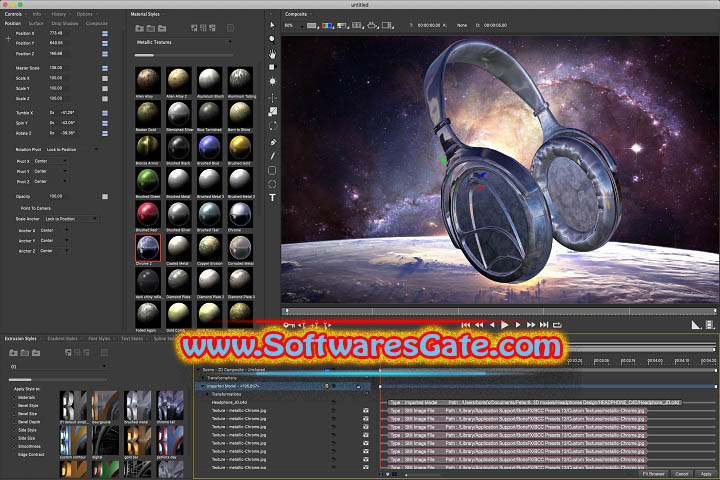720x480 pixels.
Task: Open Anchor X Center dropdown
Action: tap(54, 231)
